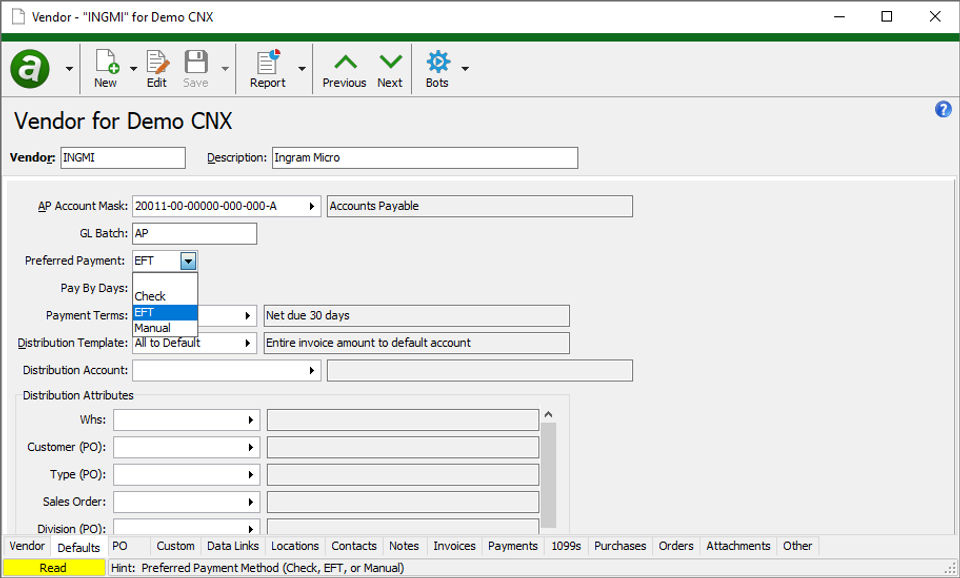Screen dimensions: 960x578
Task: Open Sales Order lookup arrow
Action: point(250,502)
